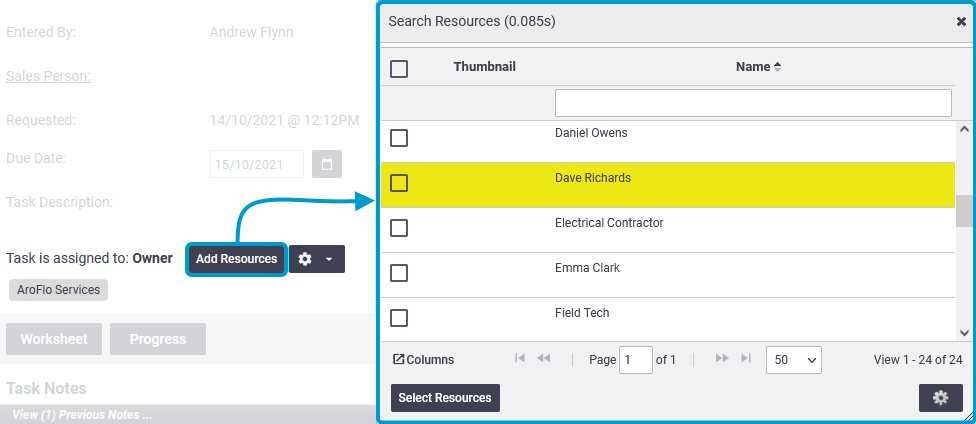Open the Progress tab
This screenshot has height=424, width=976.
158,339
